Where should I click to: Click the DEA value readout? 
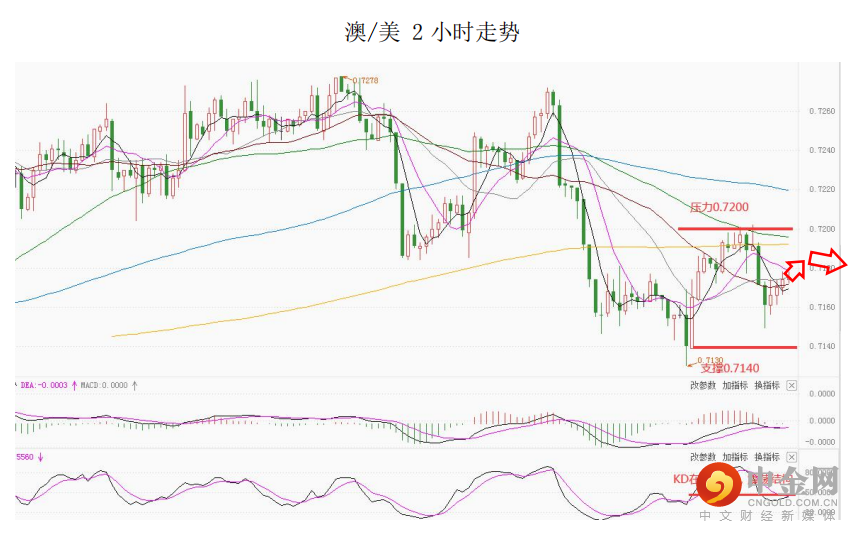(43, 384)
